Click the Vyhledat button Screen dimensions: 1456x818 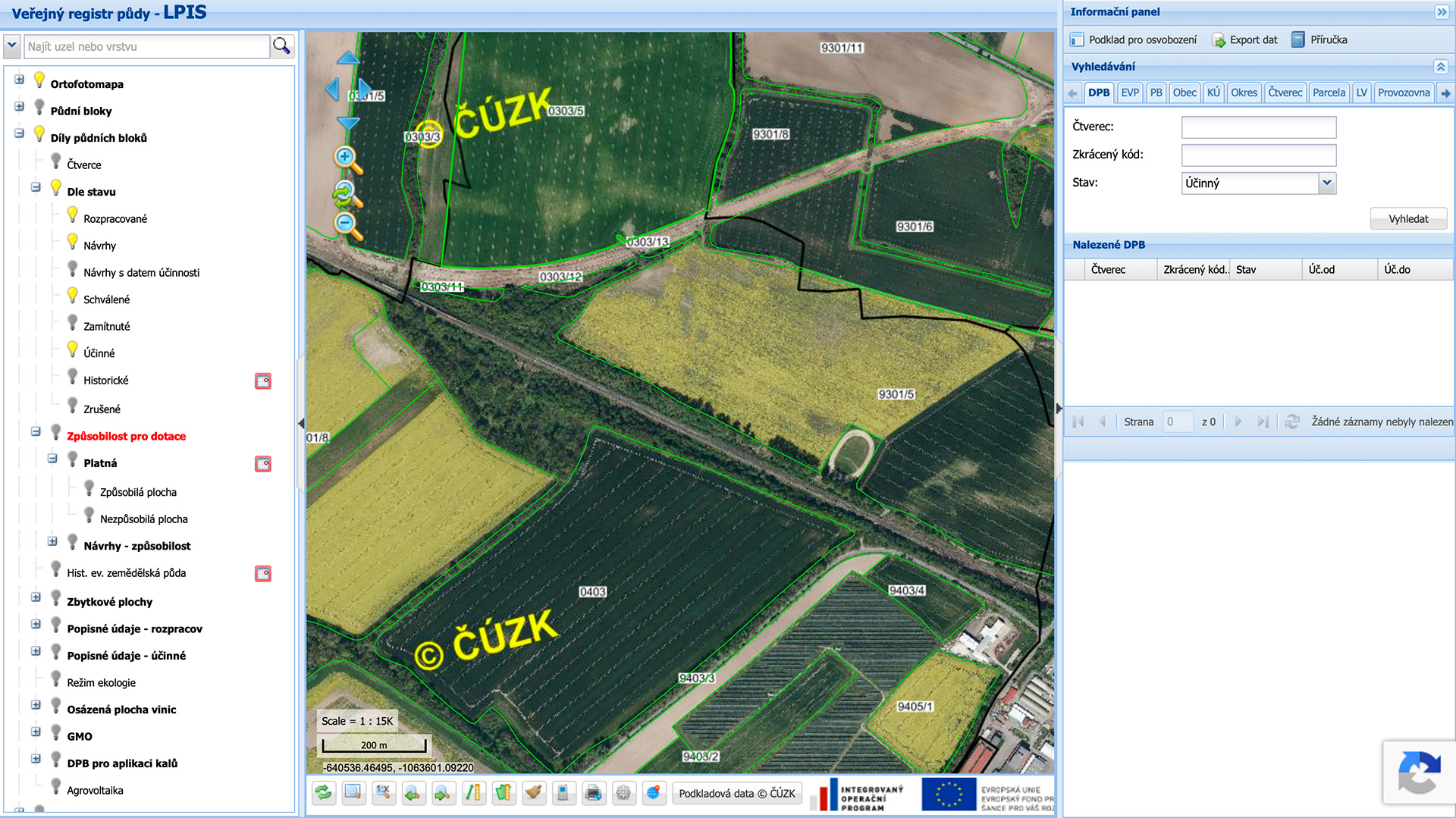pyautogui.click(x=1408, y=219)
